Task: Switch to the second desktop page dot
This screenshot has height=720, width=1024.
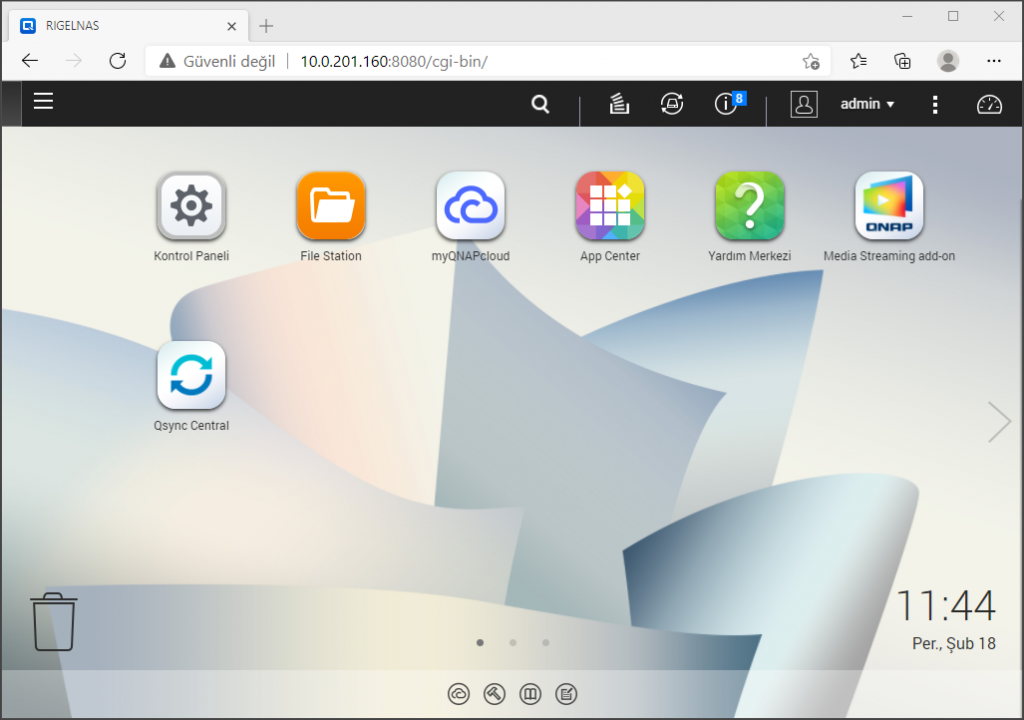Action: point(513,643)
